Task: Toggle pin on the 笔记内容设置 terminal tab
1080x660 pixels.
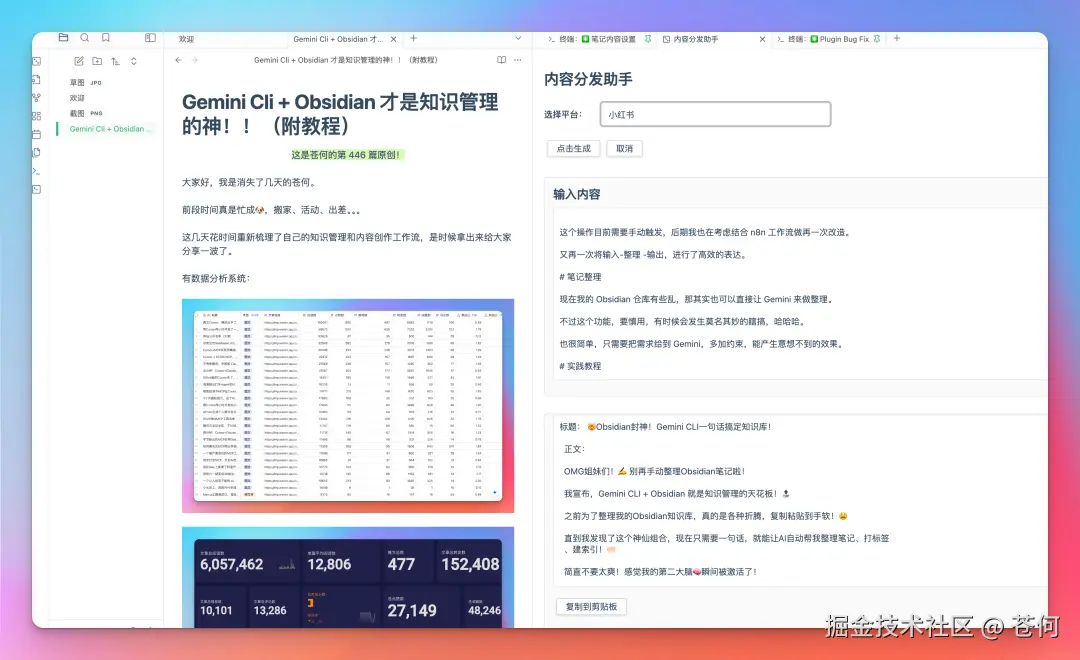Action: pos(647,39)
